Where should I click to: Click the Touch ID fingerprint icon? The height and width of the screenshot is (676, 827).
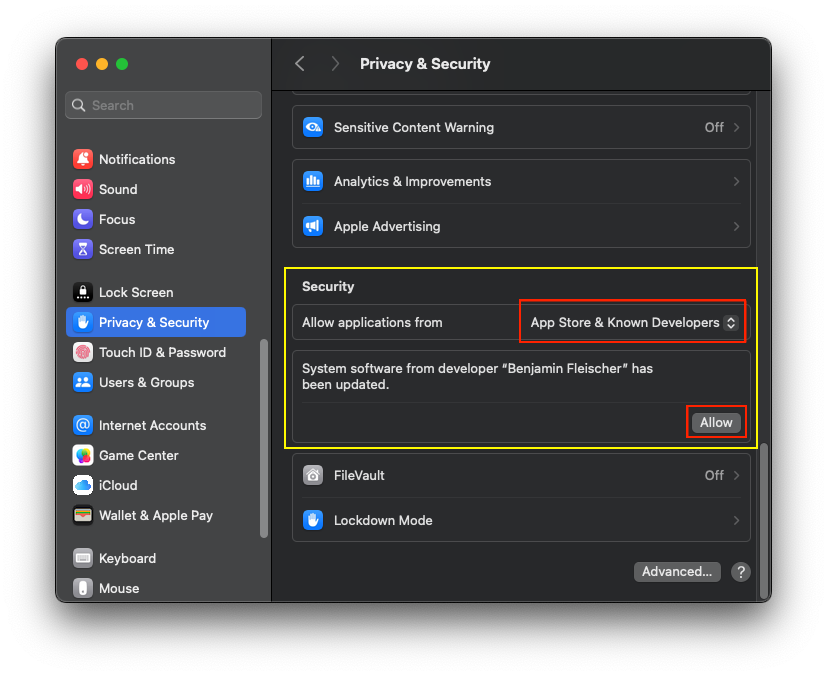pyautogui.click(x=83, y=352)
